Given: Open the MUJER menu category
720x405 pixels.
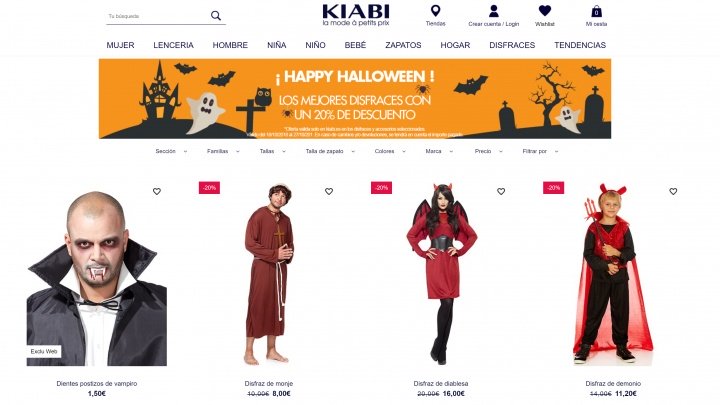Looking at the screenshot, I should click(x=120, y=45).
